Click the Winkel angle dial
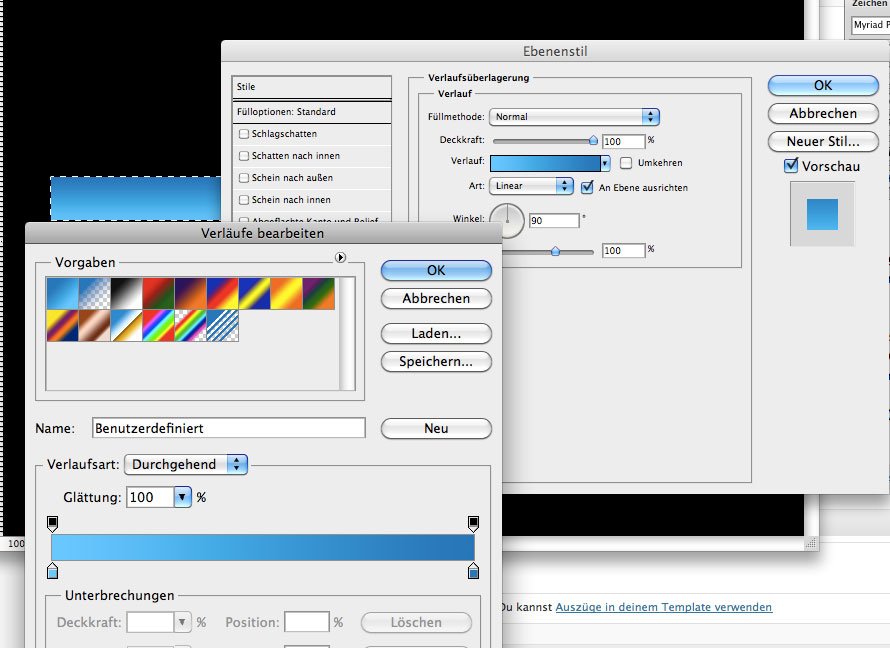The height and width of the screenshot is (648, 890). (507, 220)
